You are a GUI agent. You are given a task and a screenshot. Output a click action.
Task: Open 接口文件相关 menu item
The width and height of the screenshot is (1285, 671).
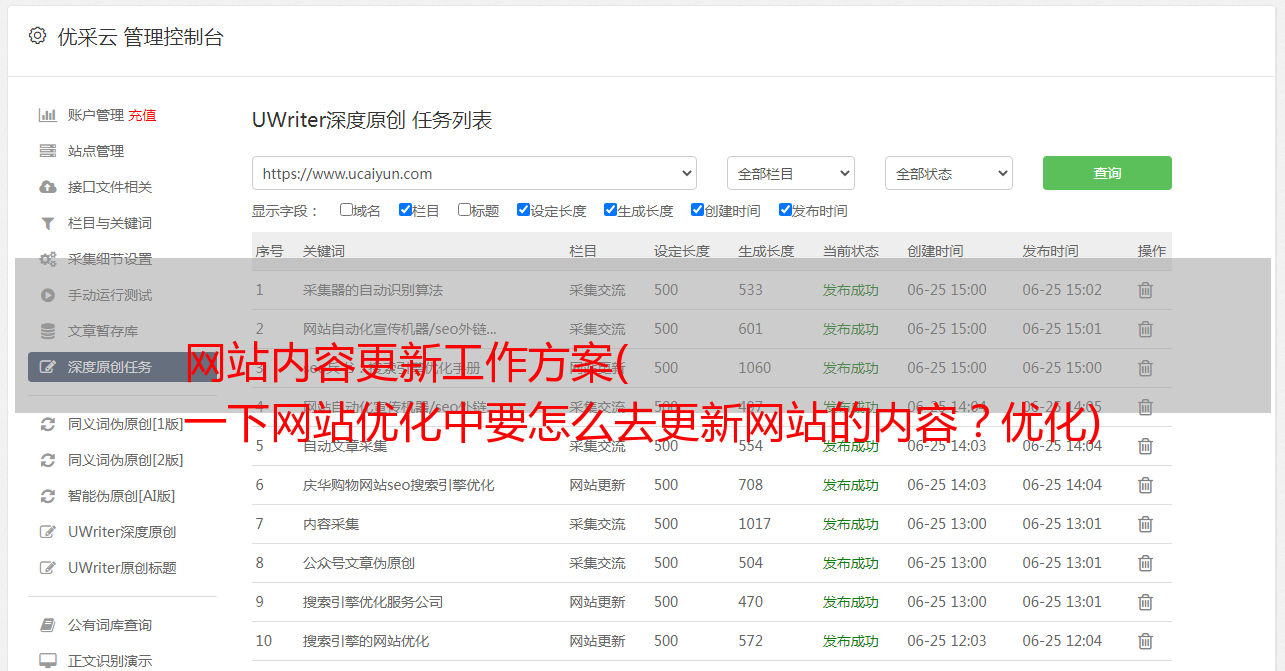pyautogui.click(x=110, y=187)
